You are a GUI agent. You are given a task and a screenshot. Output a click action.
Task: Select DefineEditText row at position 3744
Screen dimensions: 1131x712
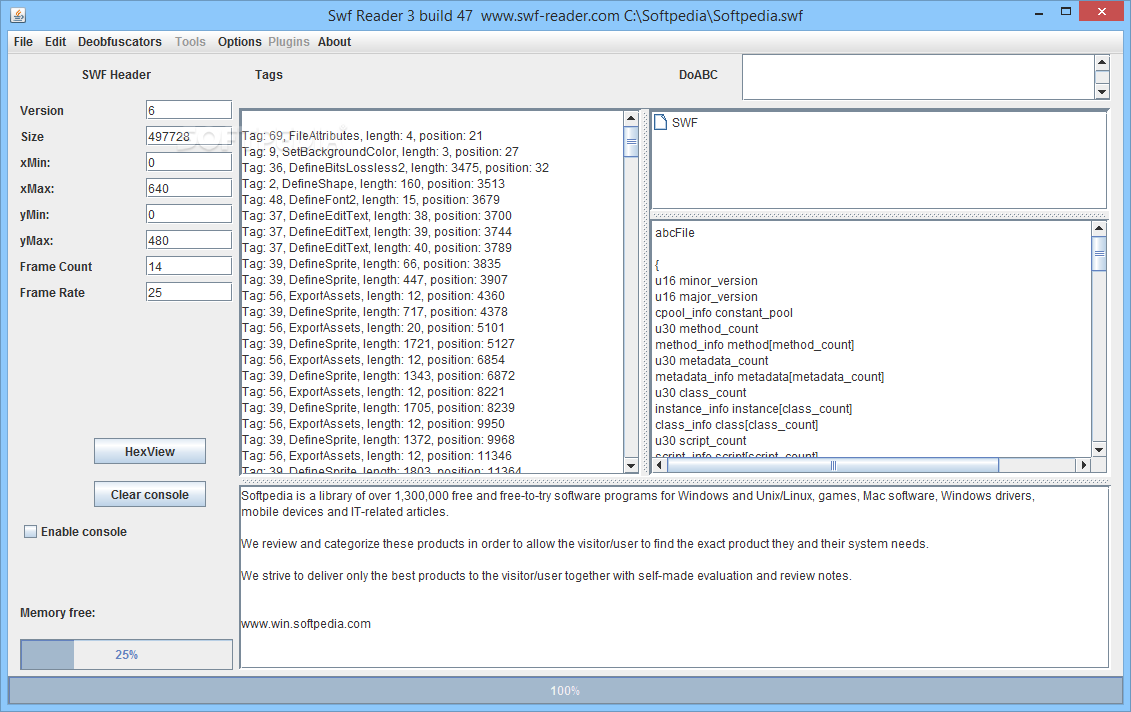point(377,232)
